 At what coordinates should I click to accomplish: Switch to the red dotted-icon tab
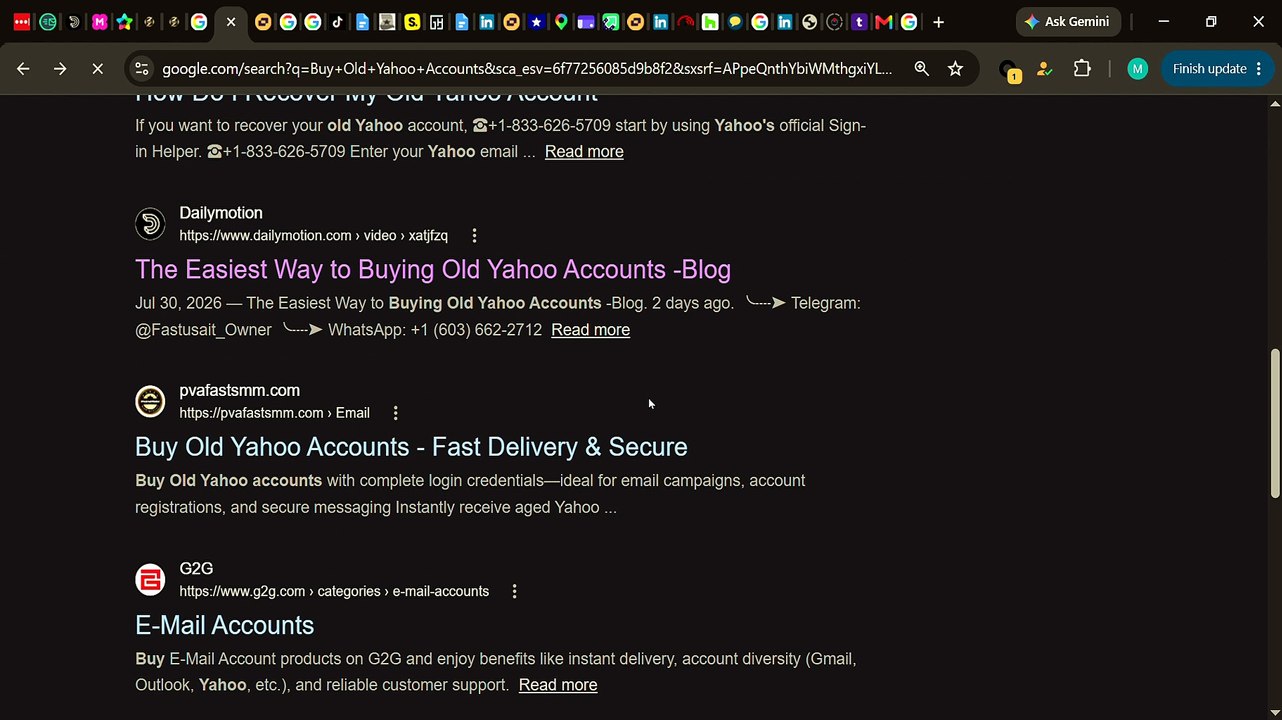coord(22,22)
